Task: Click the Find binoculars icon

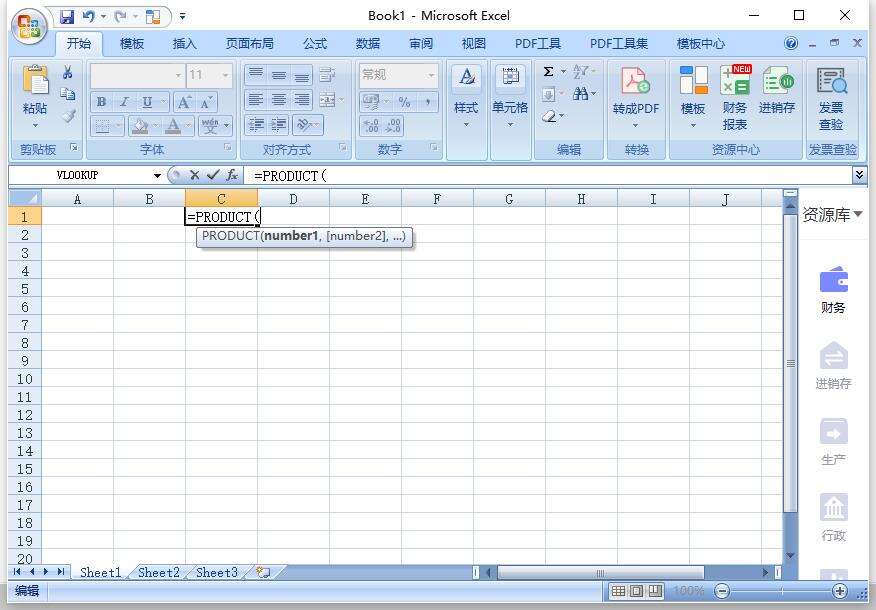Action: click(580, 94)
